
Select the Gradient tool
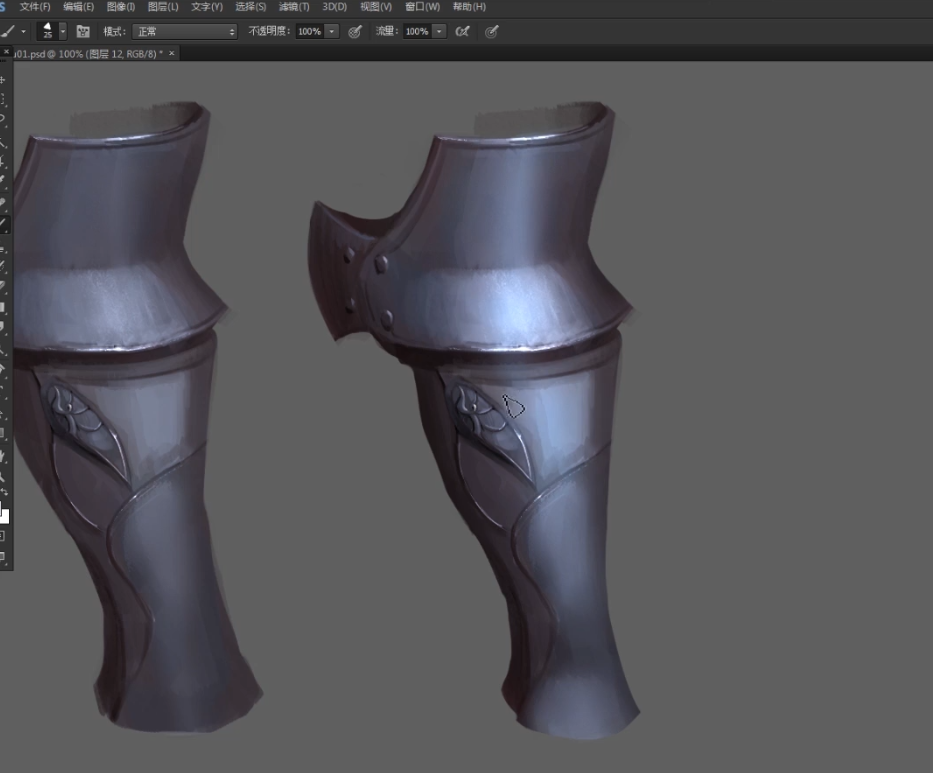[x=3, y=307]
